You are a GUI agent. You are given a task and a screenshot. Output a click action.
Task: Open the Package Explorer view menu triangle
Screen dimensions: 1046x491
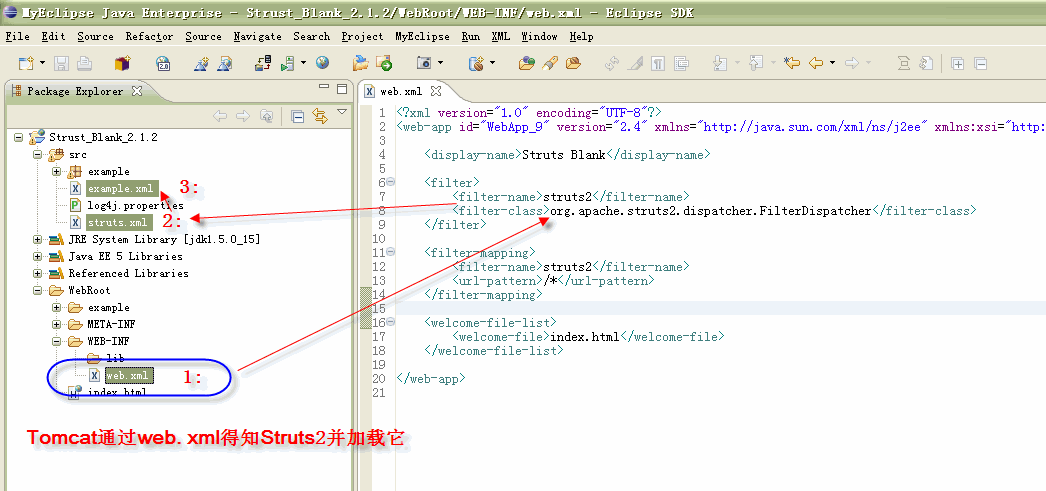342,111
